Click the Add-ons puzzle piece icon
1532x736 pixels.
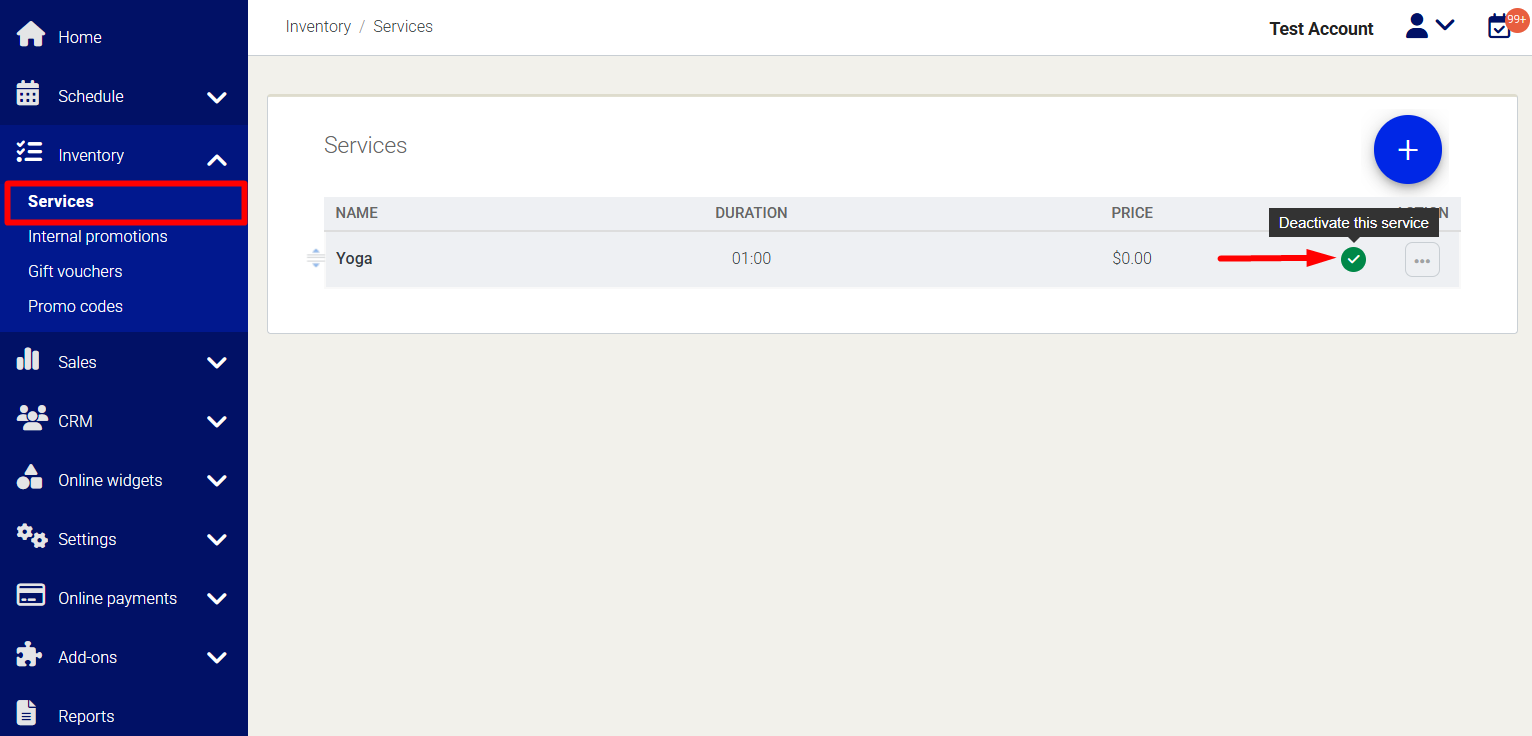(x=30, y=655)
